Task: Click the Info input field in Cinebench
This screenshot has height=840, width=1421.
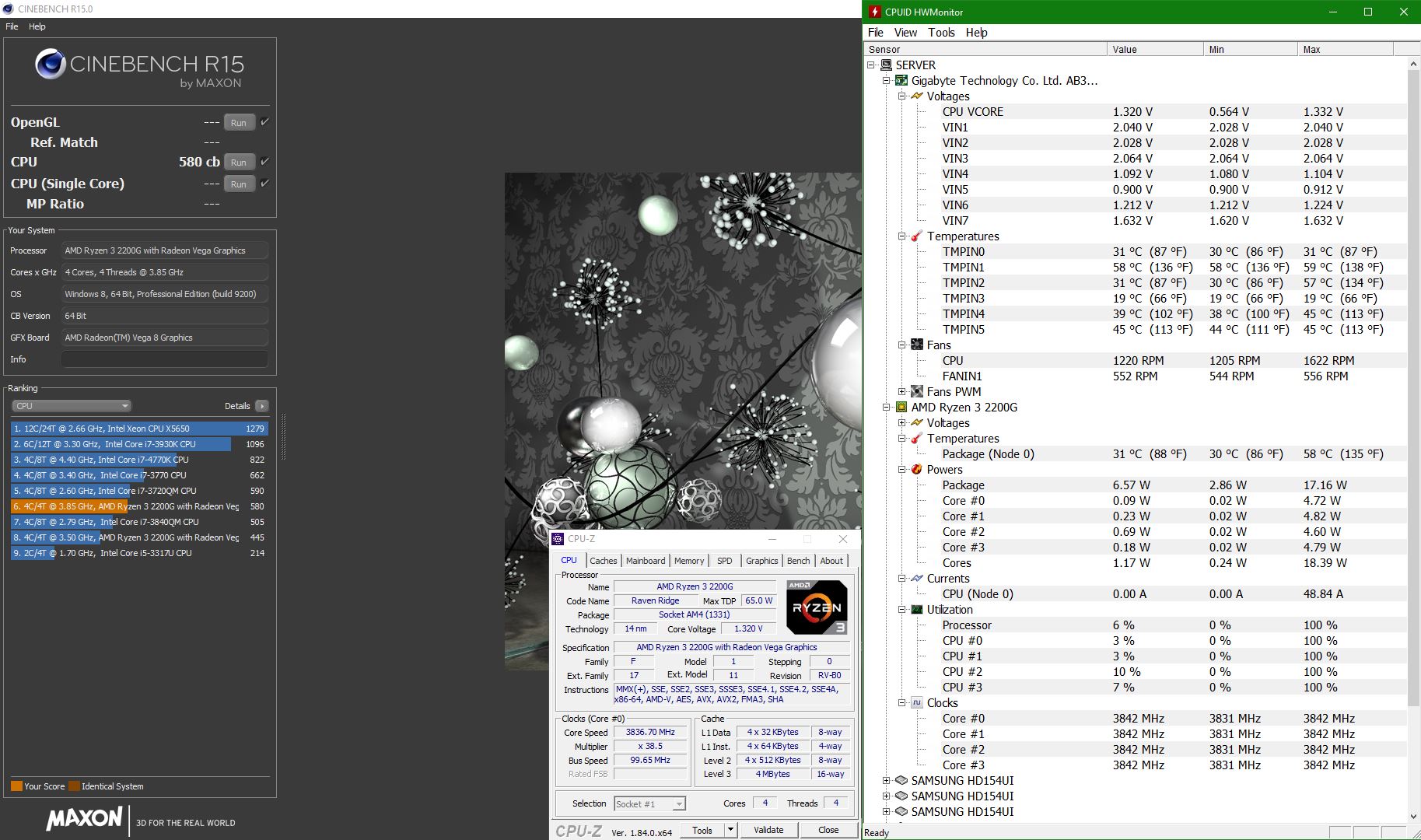Action: pyautogui.click(x=164, y=359)
